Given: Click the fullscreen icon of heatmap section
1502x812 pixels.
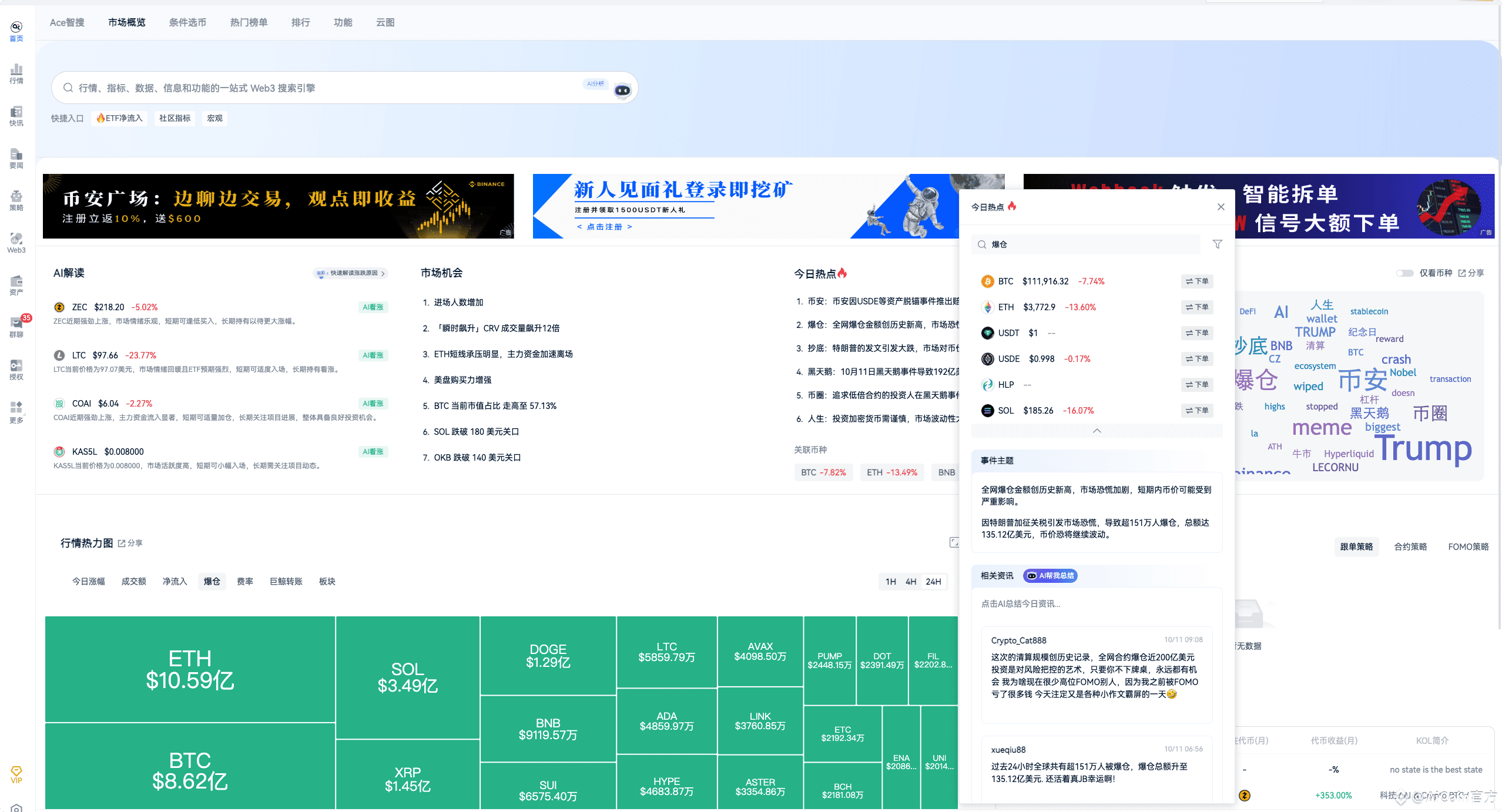Looking at the screenshot, I should pyautogui.click(x=954, y=542).
